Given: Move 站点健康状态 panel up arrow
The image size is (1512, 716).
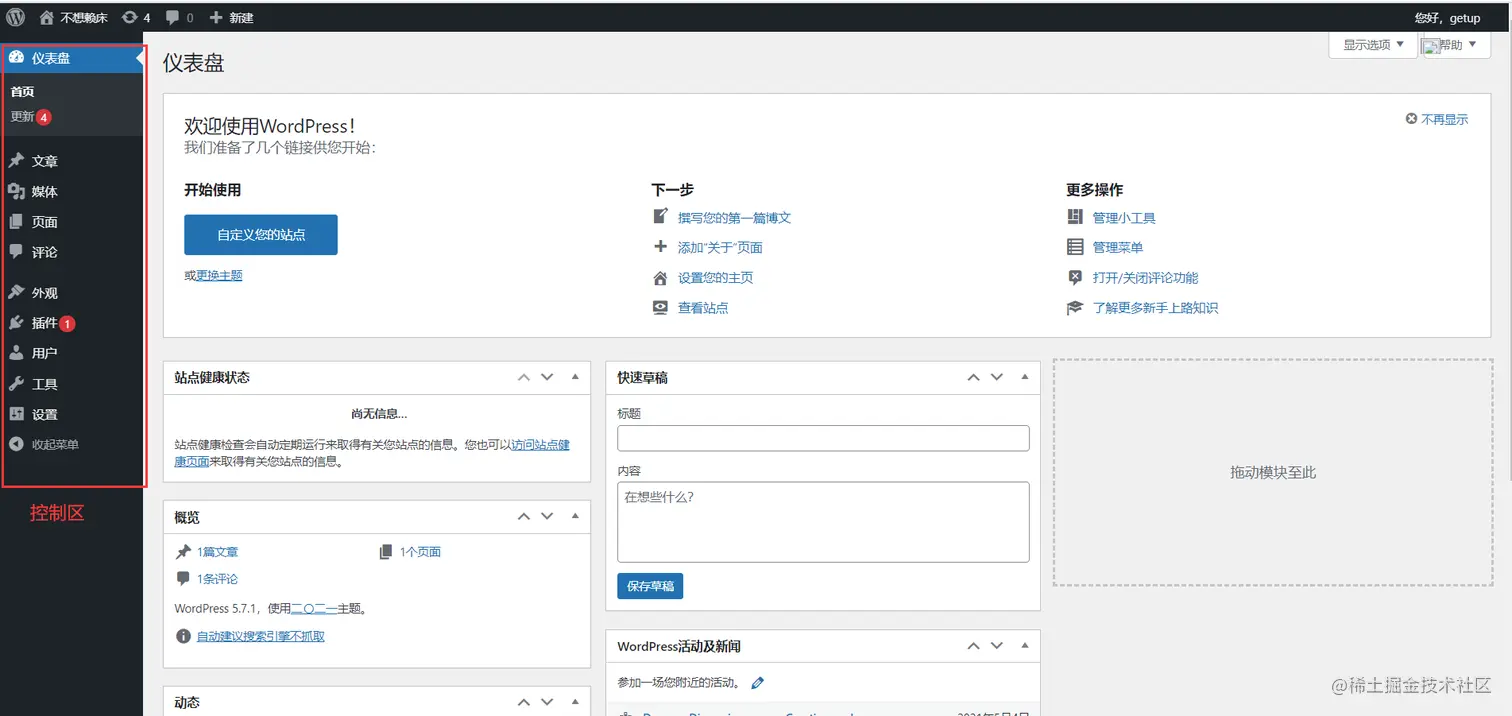Looking at the screenshot, I should point(523,377).
